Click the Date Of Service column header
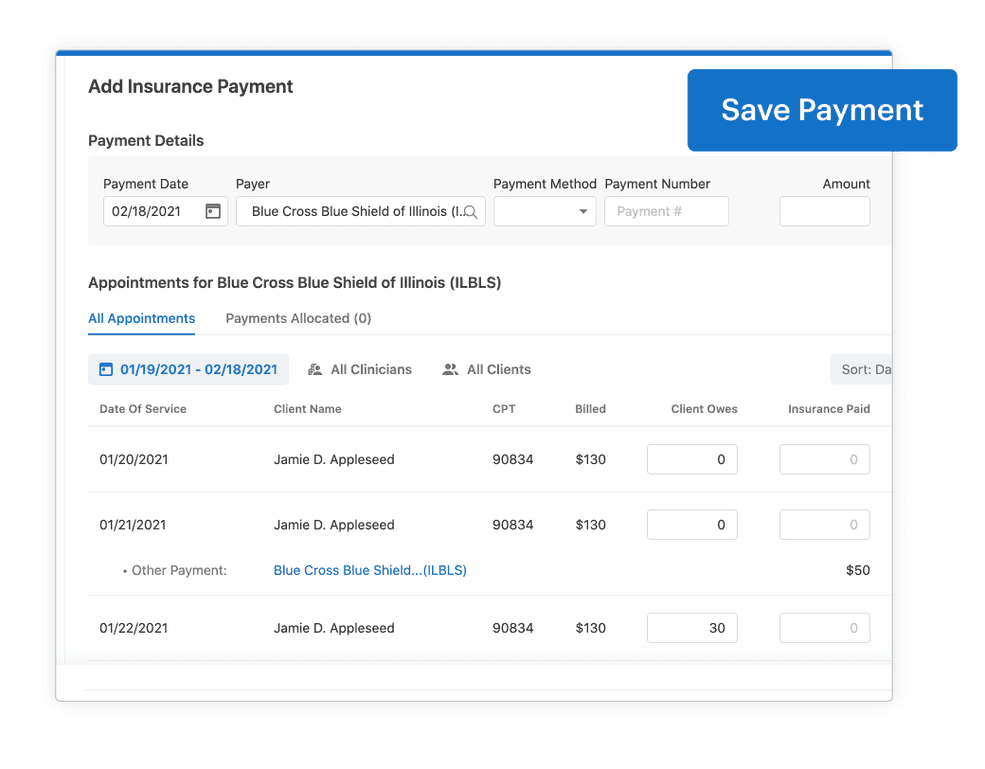The width and height of the screenshot is (985, 769). 143,409
